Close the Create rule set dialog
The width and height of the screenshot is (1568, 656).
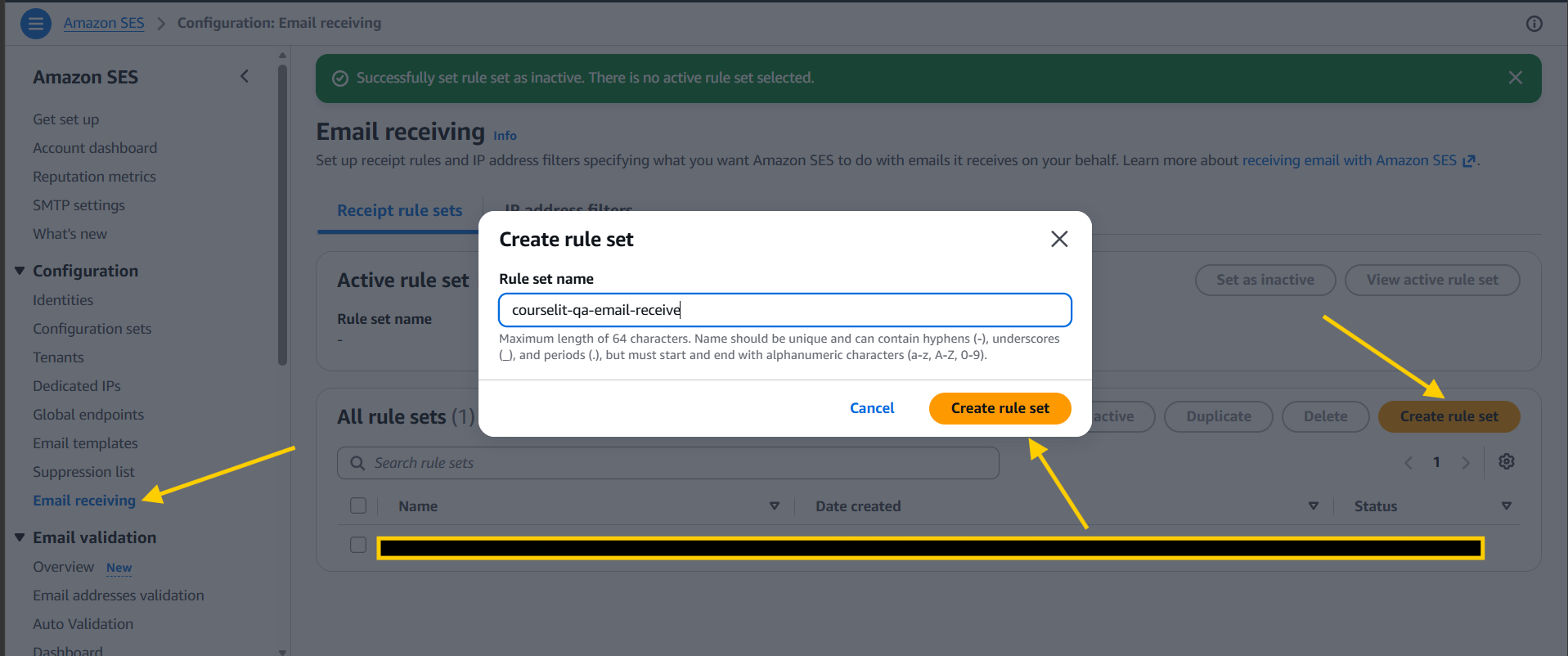[1059, 239]
